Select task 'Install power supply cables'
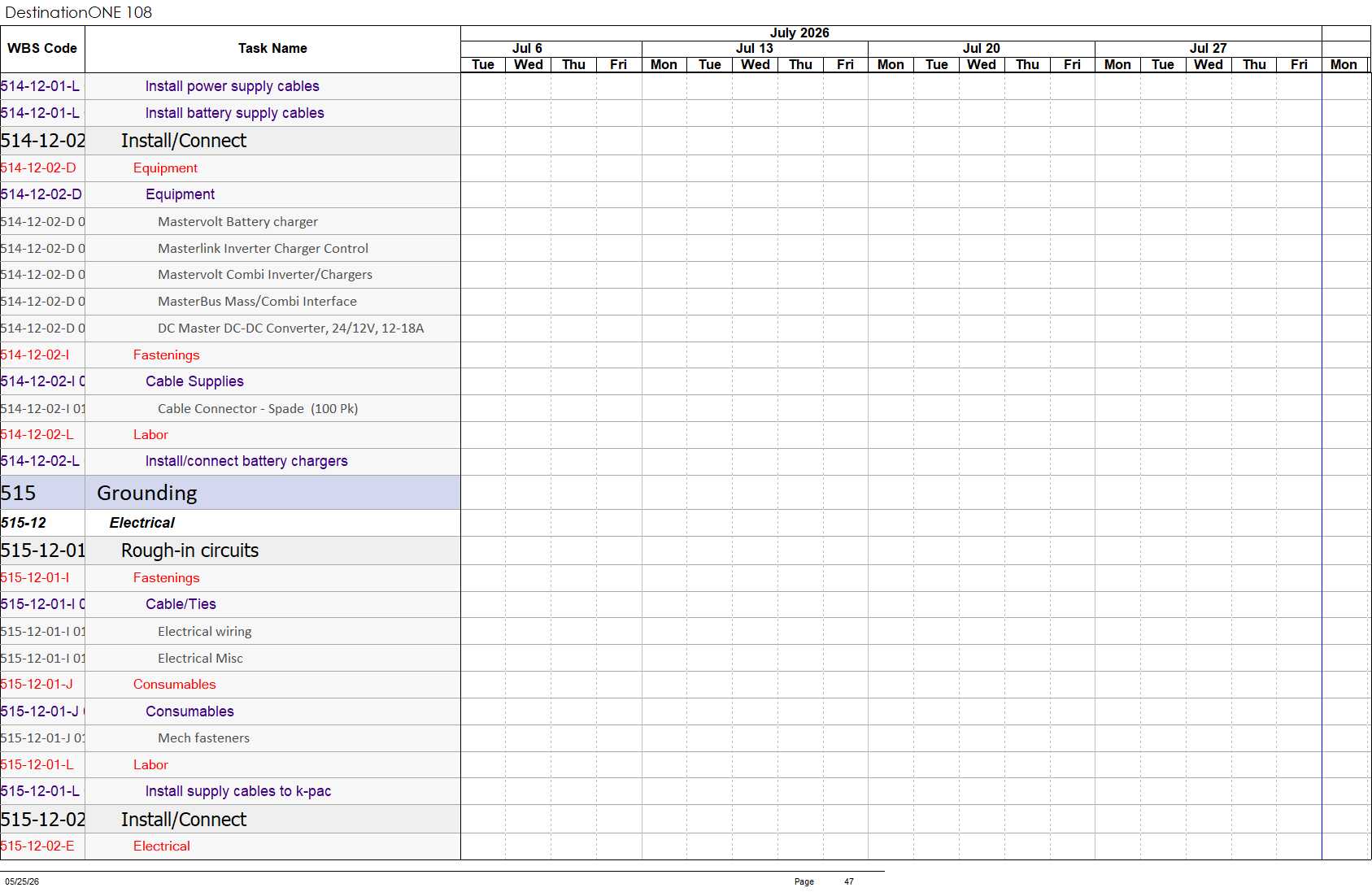 (232, 86)
